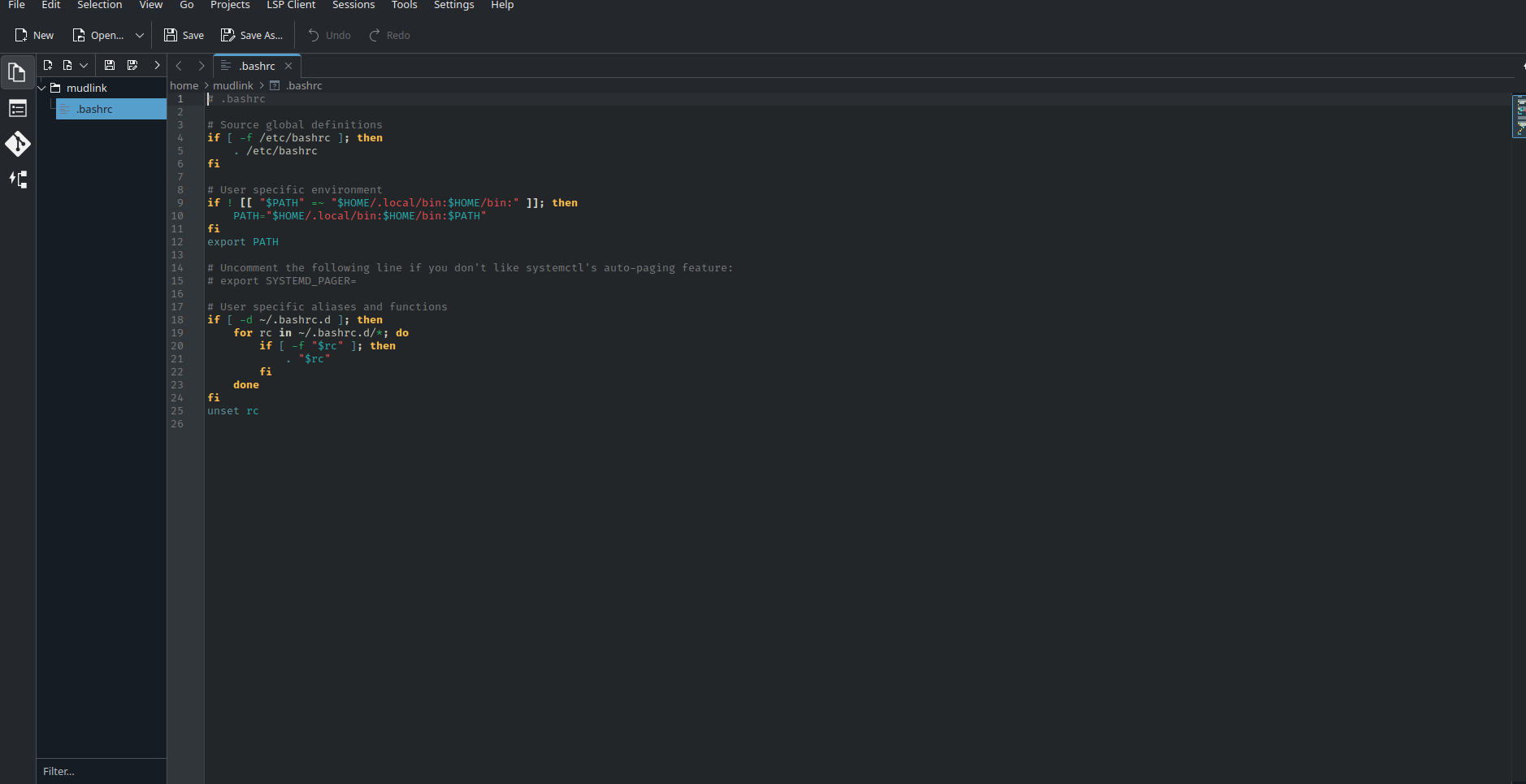1526x784 pixels.
Task: Switch to the .bashrc document tab
Action: [257, 66]
